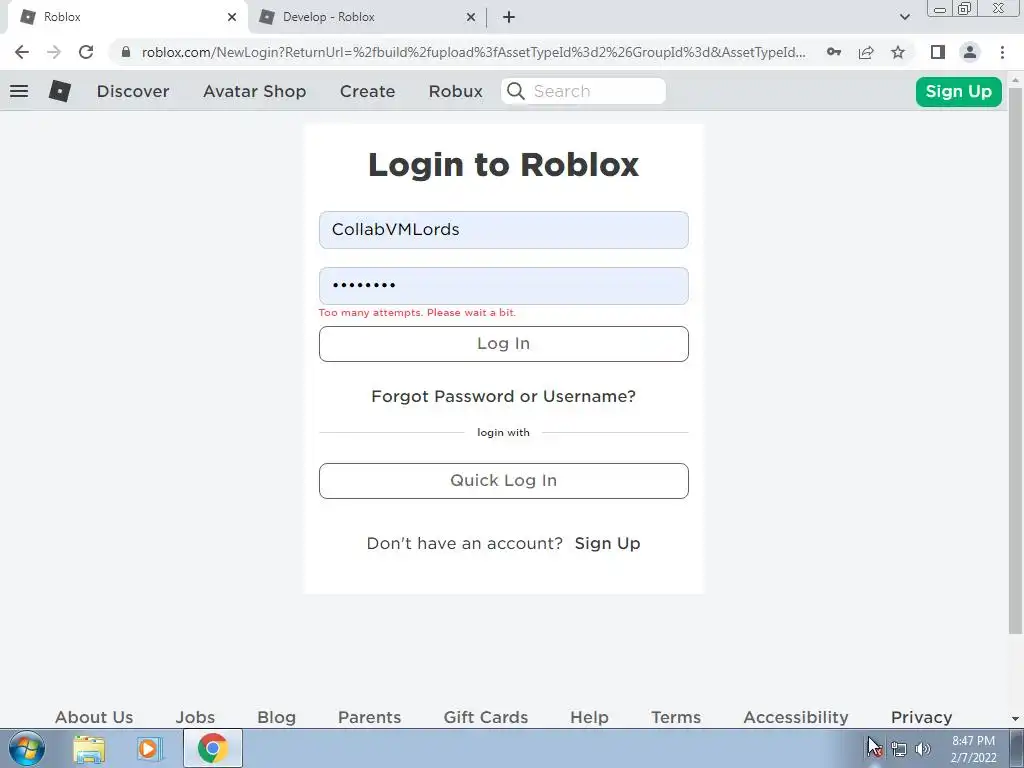Screen dimensions: 1024x768
Task: Click Sign Up link beside account prompt
Action: [607, 543]
